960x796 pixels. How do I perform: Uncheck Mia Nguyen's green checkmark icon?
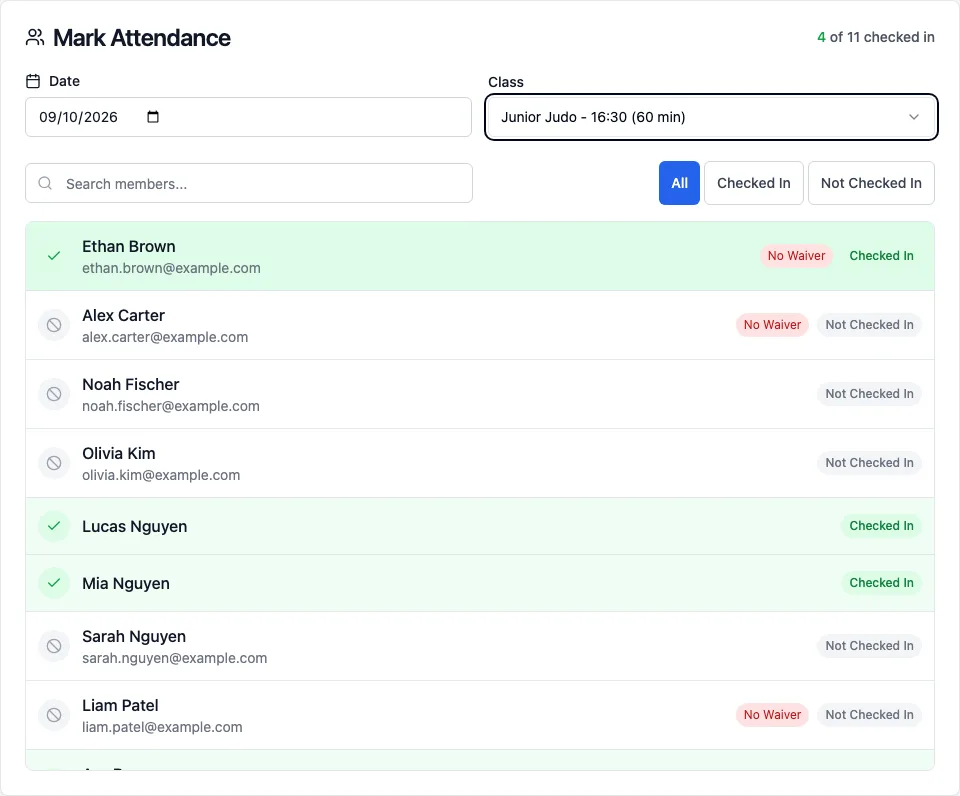(x=54, y=583)
